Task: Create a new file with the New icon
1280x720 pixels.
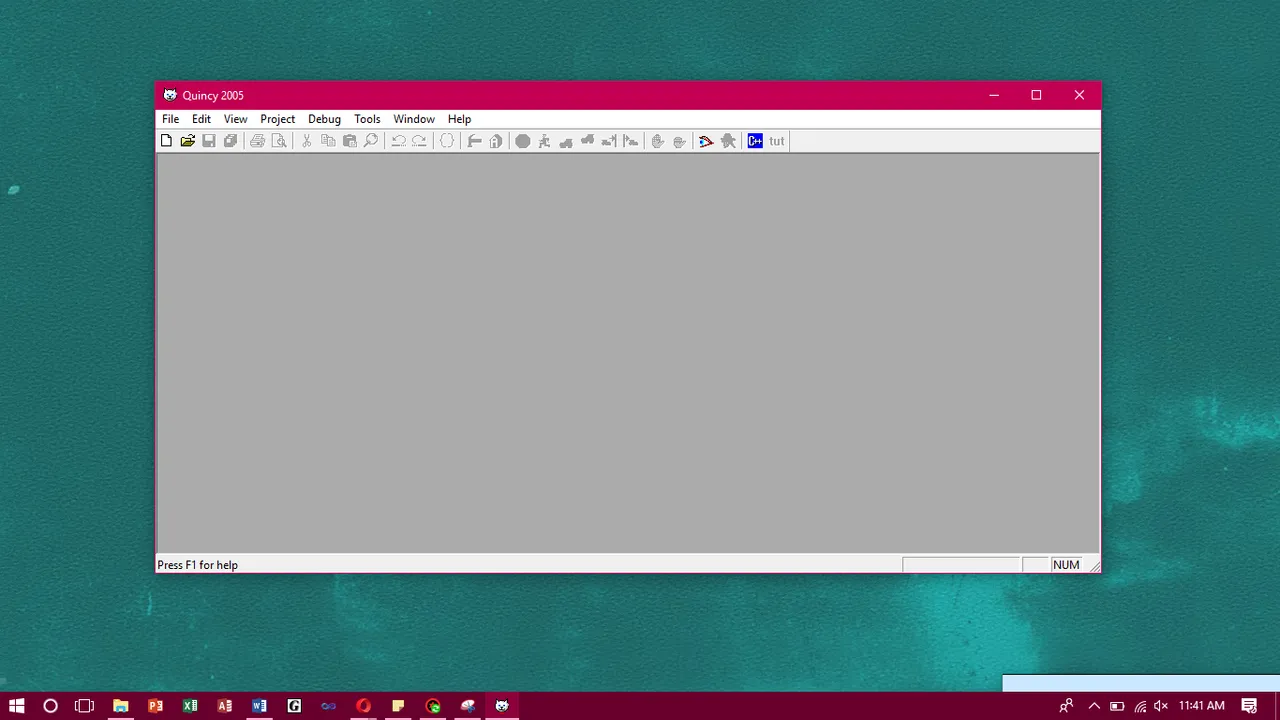Action: [x=166, y=141]
